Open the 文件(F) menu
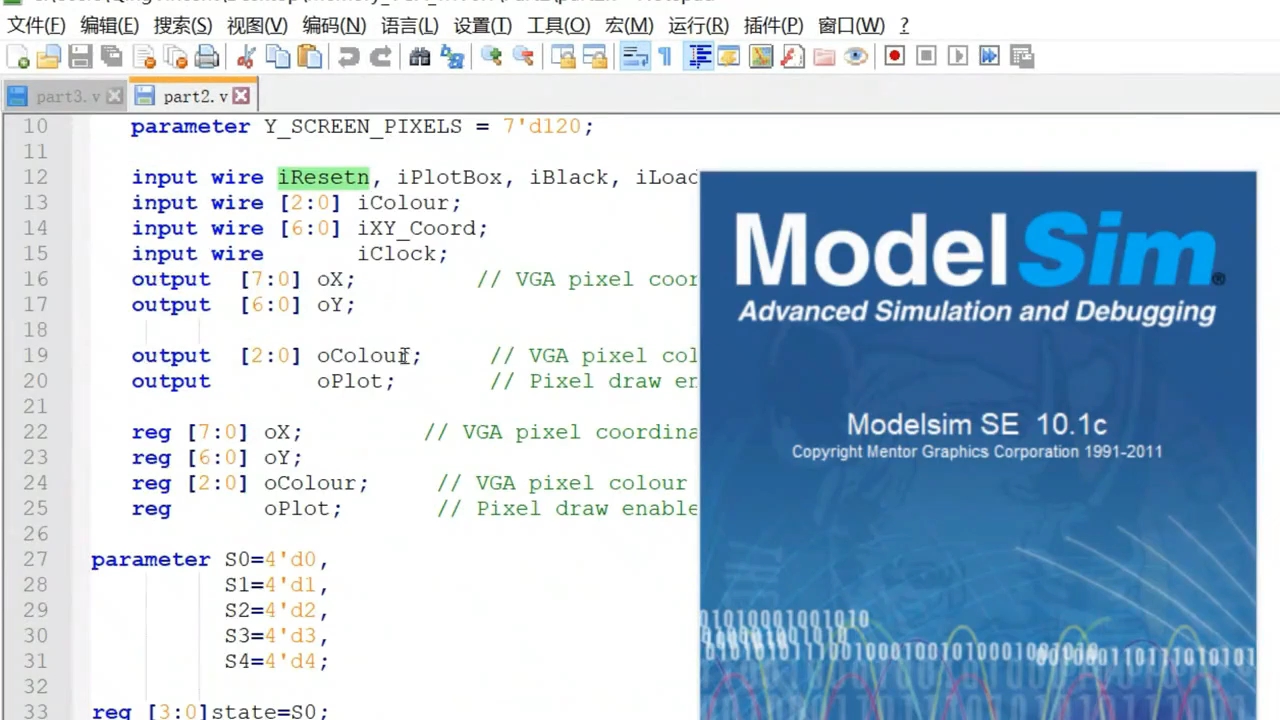The image size is (1280, 720). pyautogui.click(x=36, y=25)
